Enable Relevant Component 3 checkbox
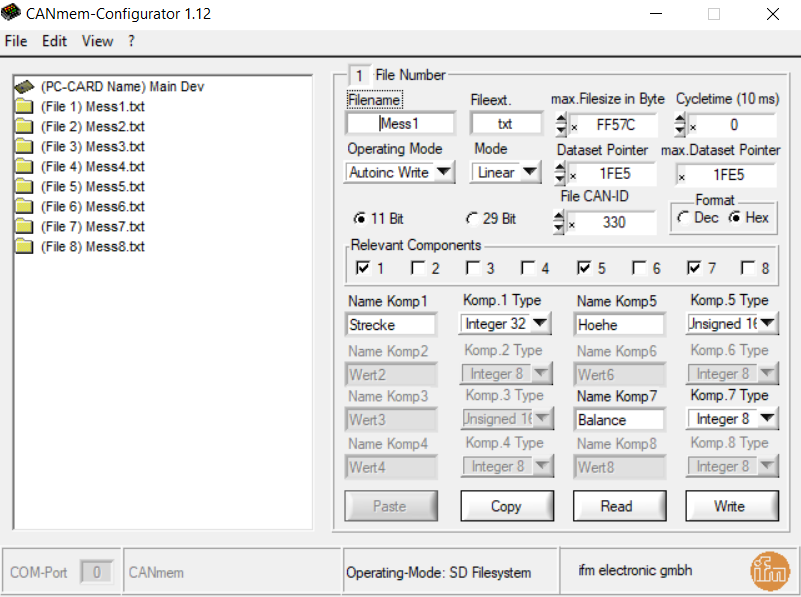Viewport: 801px width, 597px height. tap(473, 268)
